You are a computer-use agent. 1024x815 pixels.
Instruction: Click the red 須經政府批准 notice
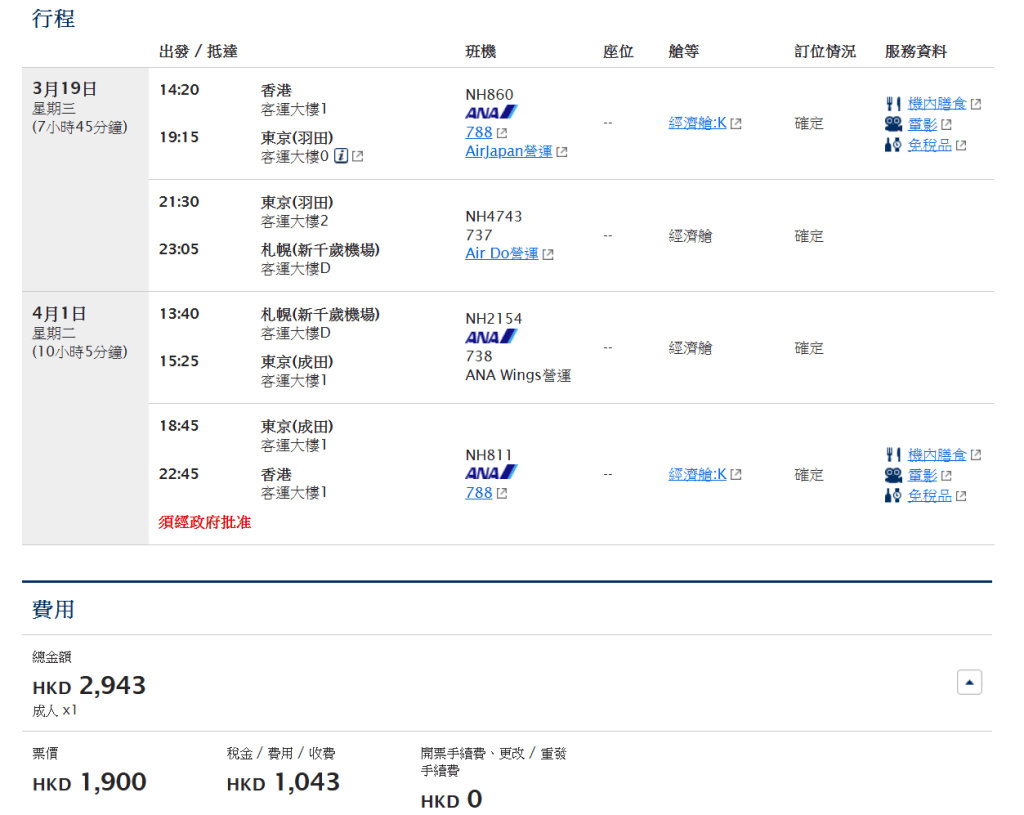tap(205, 522)
